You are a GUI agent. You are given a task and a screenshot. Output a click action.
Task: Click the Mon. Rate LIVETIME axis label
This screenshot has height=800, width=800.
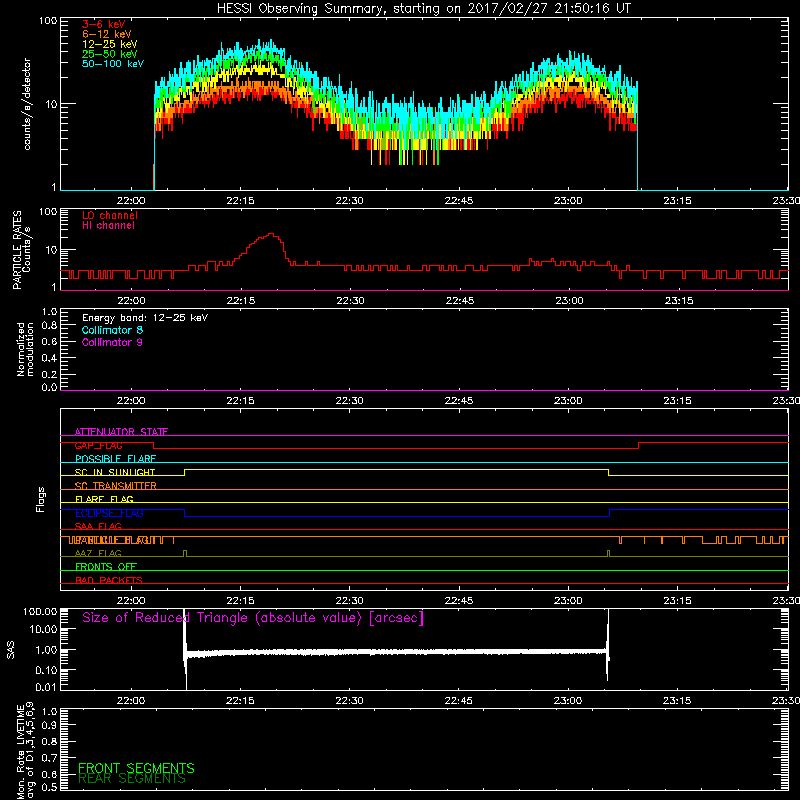25,750
